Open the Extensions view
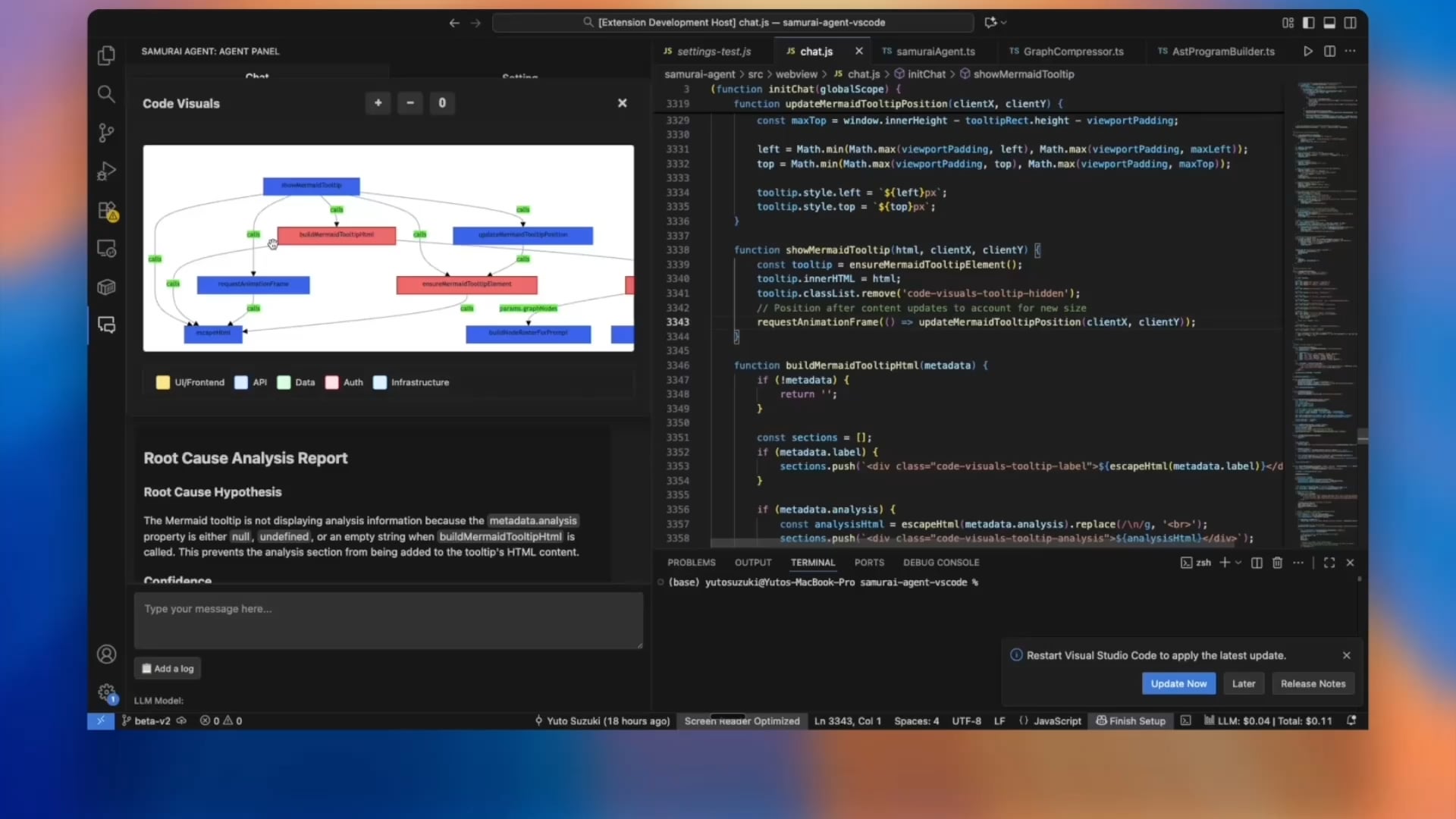1456x819 pixels. coord(106,211)
